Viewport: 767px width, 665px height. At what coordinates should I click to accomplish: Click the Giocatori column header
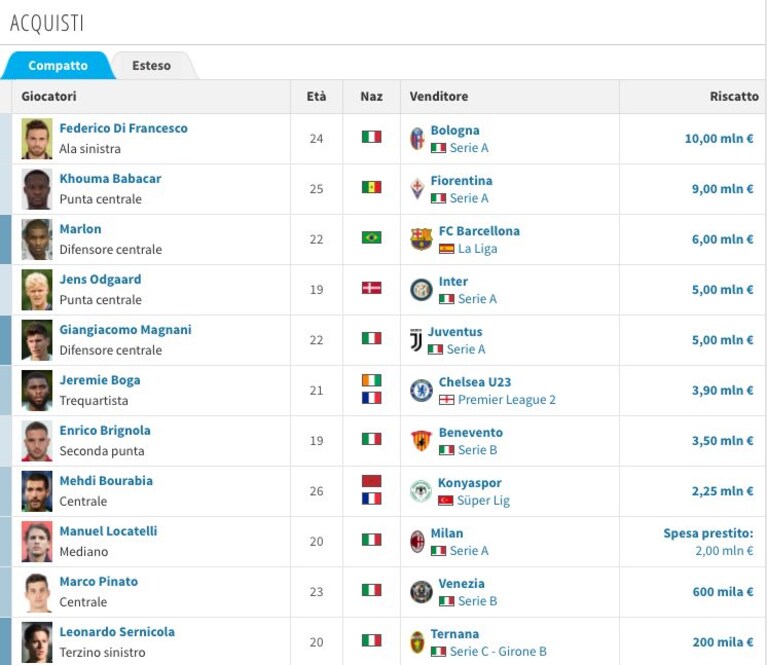point(49,96)
